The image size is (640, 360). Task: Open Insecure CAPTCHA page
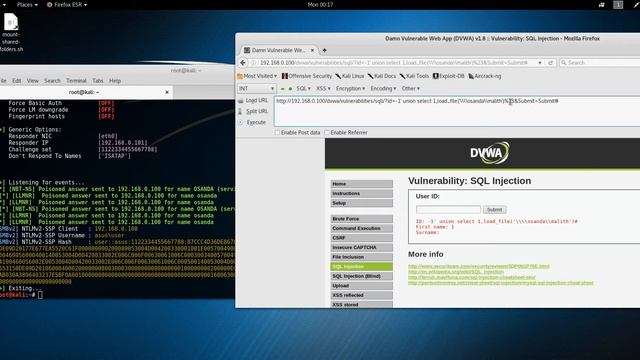361,247
